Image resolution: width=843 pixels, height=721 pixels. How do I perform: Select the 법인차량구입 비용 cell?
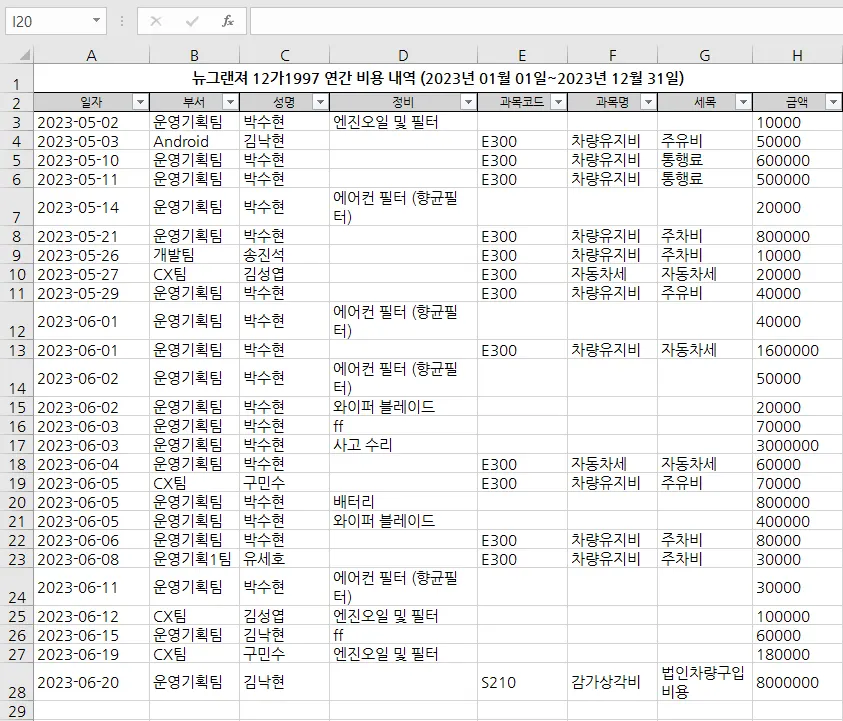coord(705,682)
